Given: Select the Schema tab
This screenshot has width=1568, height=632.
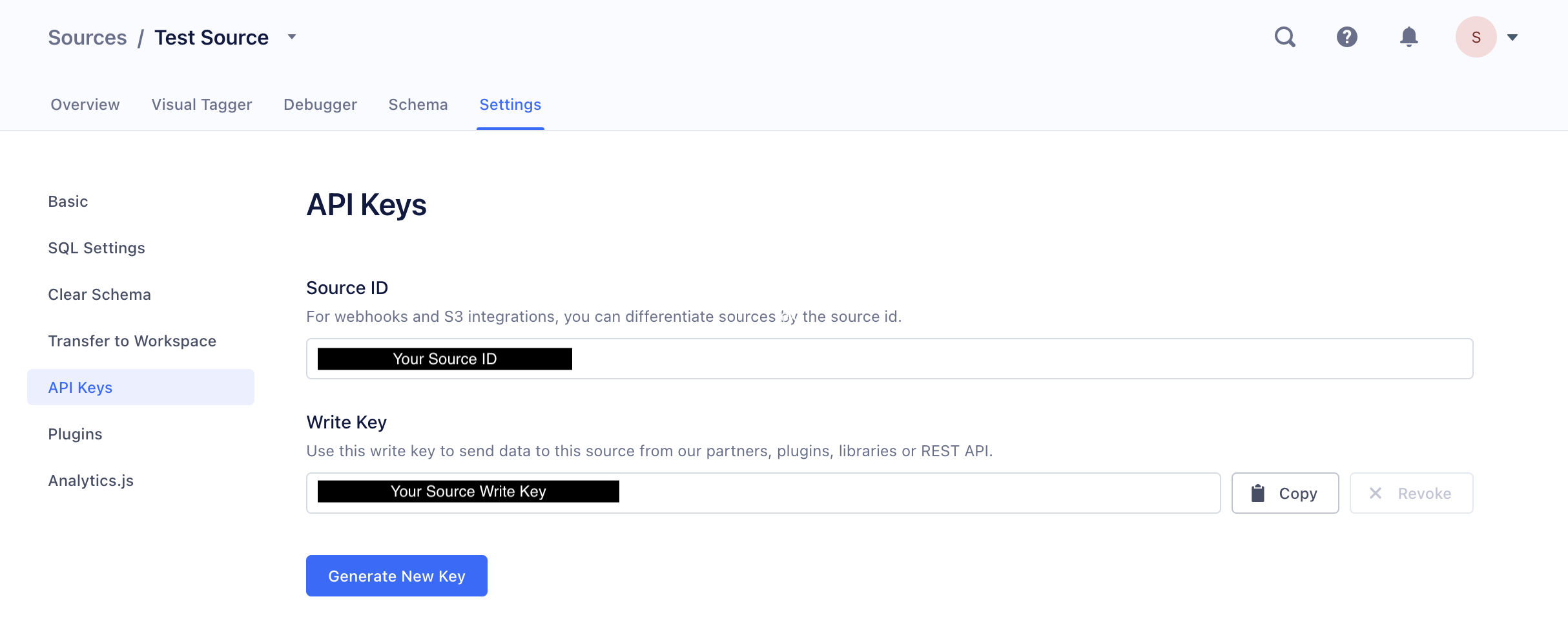Looking at the screenshot, I should tap(418, 105).
